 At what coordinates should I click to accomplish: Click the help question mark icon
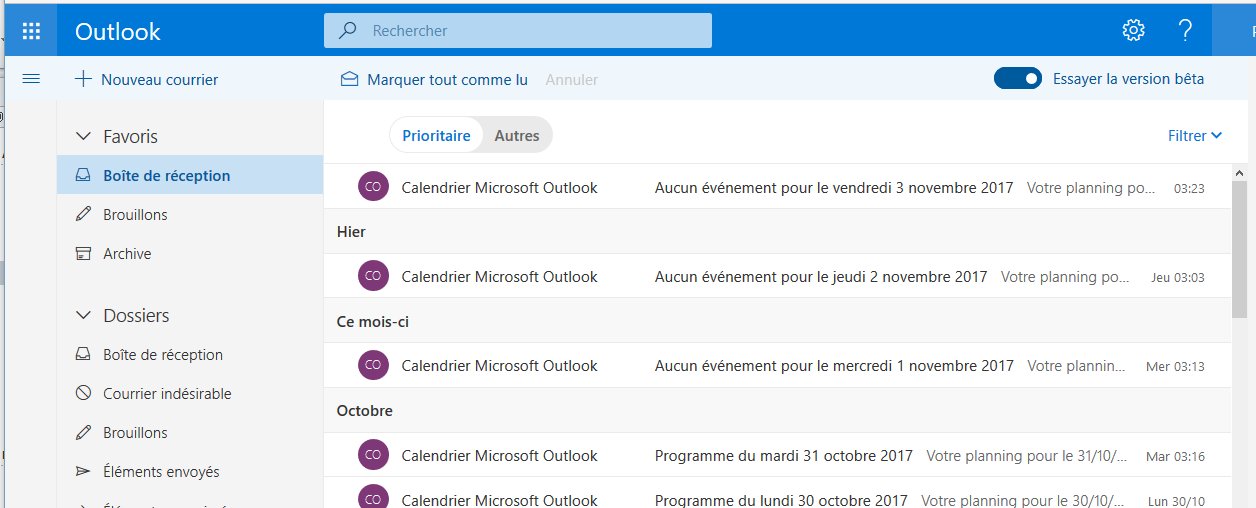(1186, 30)
